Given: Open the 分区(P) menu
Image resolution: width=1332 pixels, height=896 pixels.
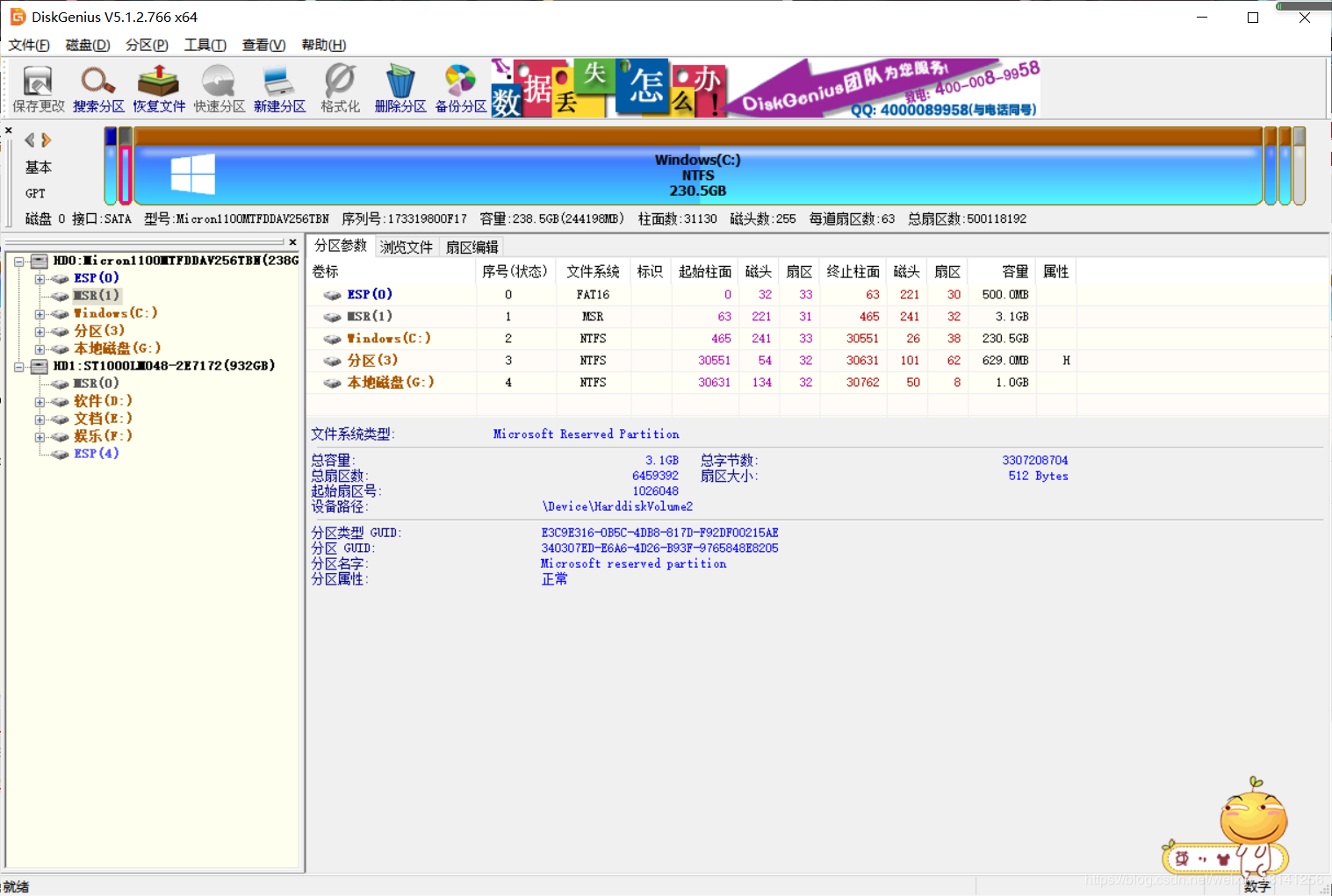Looking at the screenshot, I should tap(147, 45).
